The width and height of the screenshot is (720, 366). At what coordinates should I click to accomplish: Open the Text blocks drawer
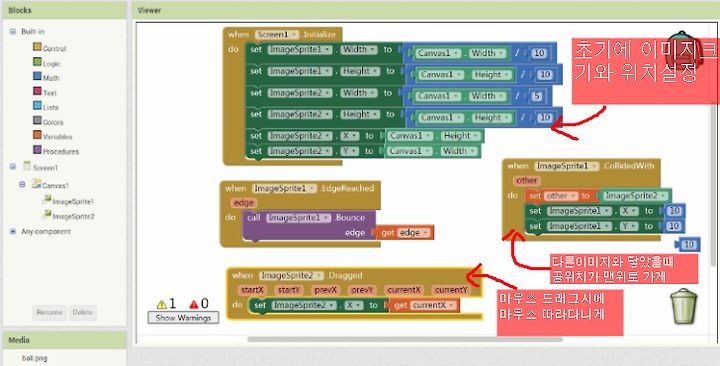click(45, 92)
